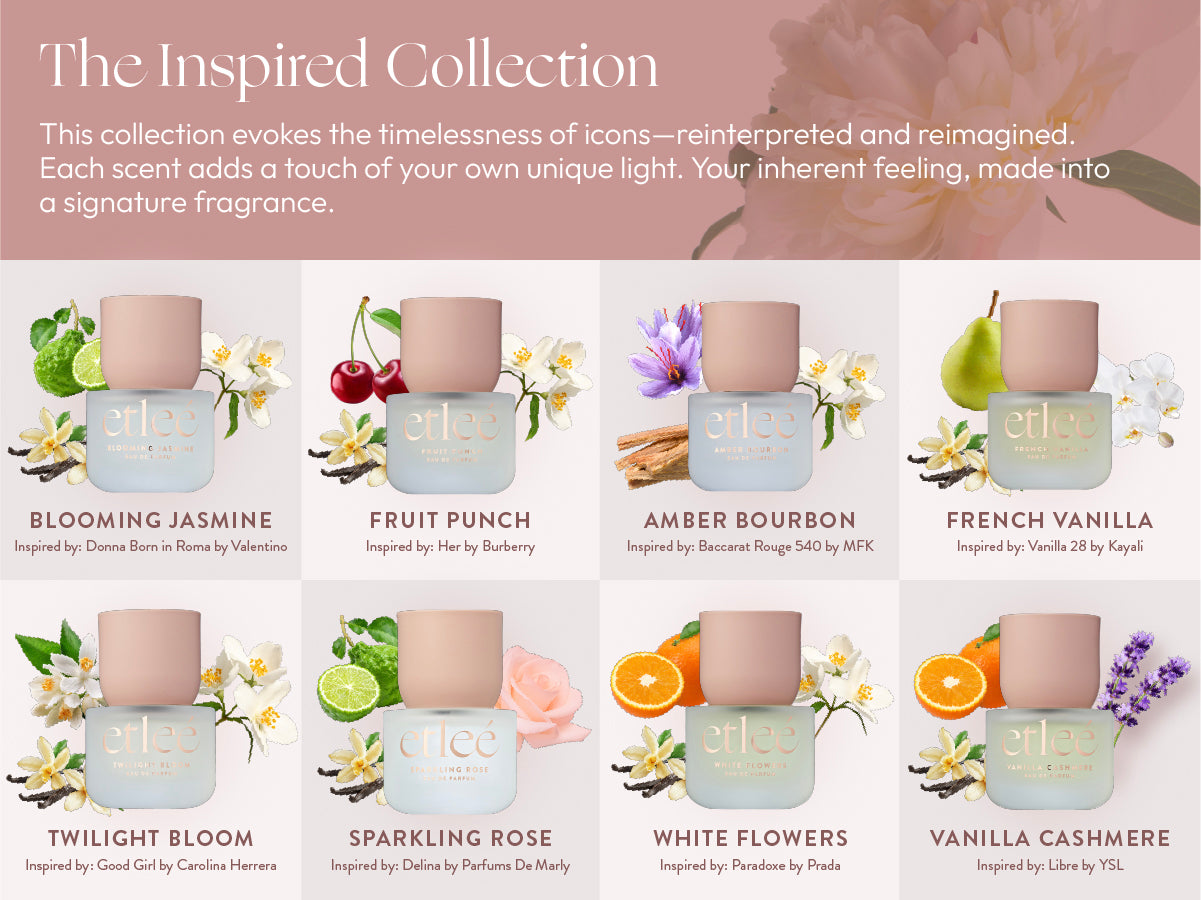Click the FRUIT PUNCH product title
1201x900 pixels.
(x=450, y=520)
